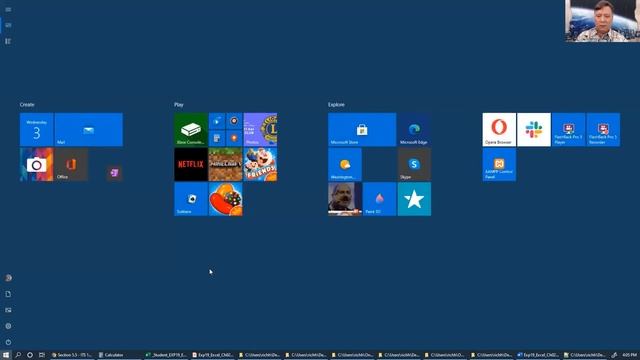The image size is (640, 360).
Task: Launch the Solitaire tile
Action: 191,199
